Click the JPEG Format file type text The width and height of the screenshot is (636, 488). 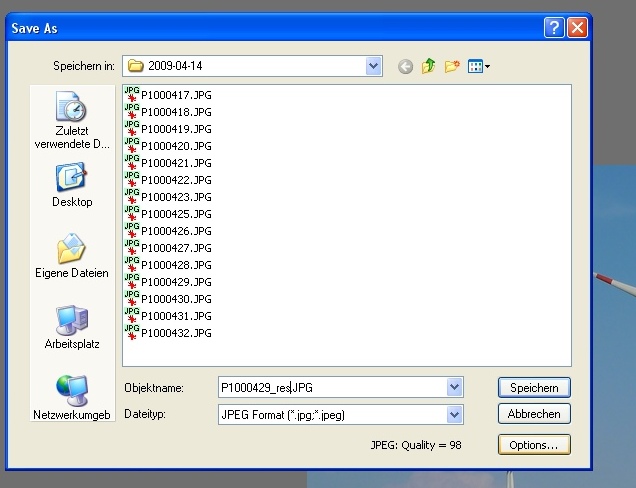coord(283,415)
